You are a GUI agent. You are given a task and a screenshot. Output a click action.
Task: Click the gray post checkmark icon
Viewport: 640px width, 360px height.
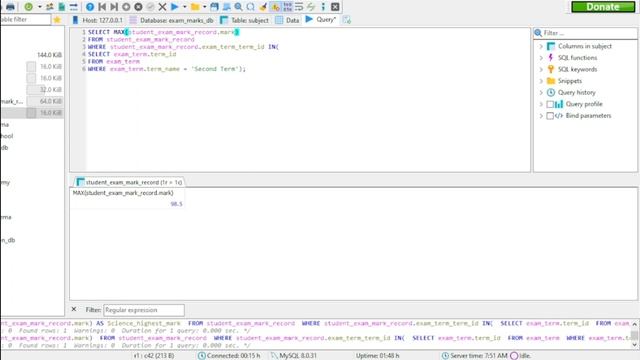point(150,7)
